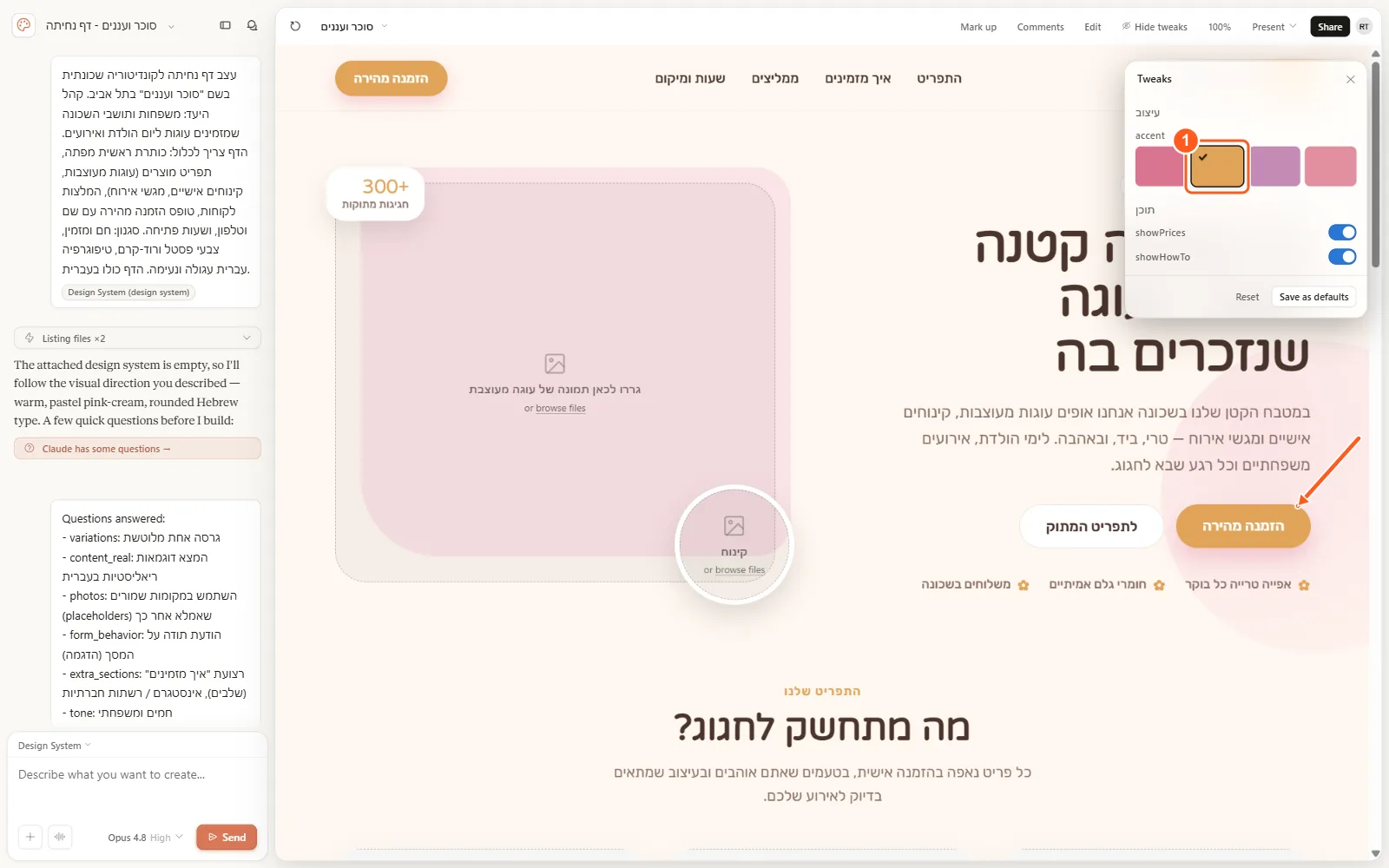1389x868 pixels.
Task: Click the header הזמנה מהירה button
Action: coord(391,78)
